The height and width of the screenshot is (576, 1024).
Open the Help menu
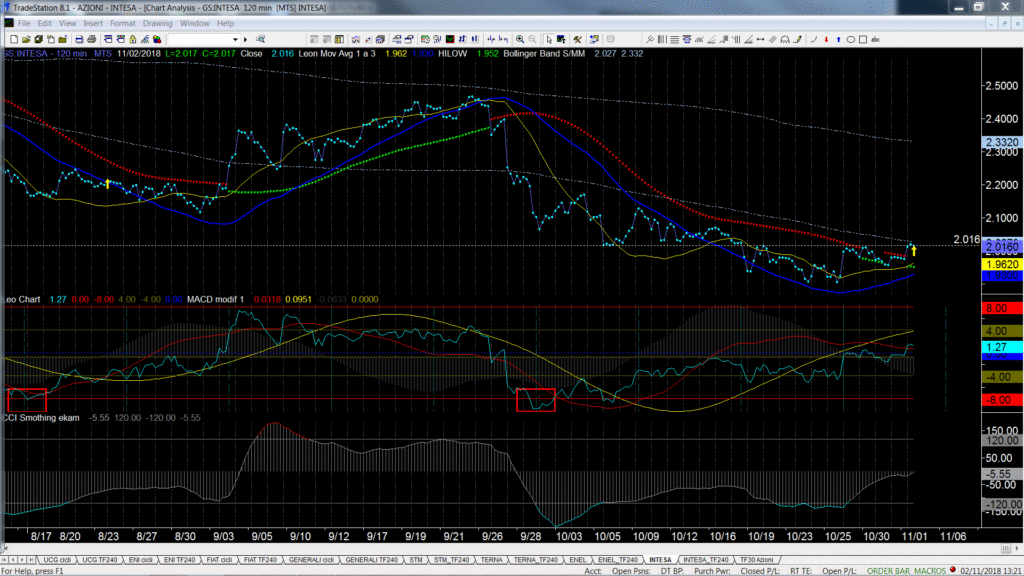tap(225, 24)
